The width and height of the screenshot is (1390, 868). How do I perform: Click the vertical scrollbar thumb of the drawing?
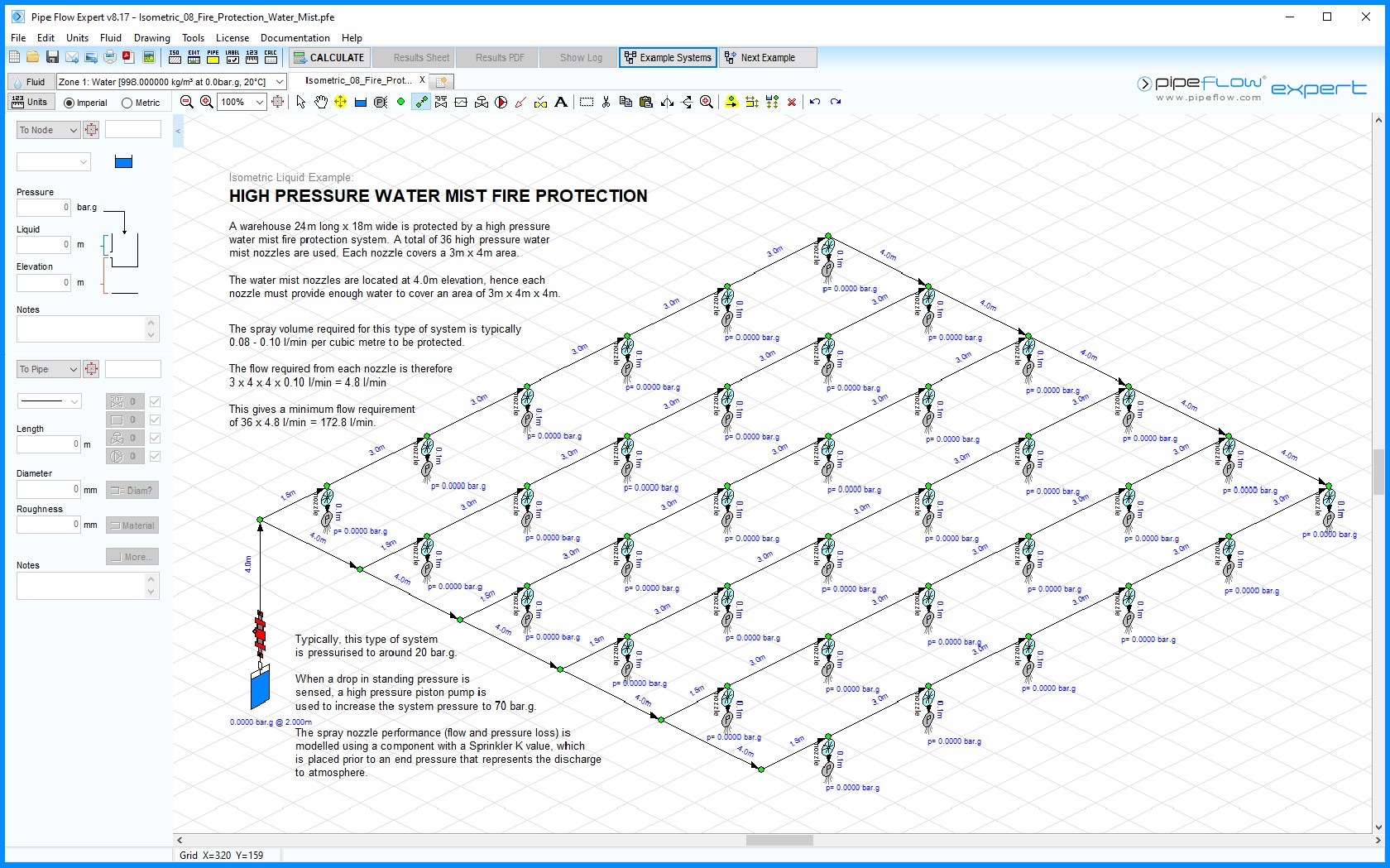tap(1378, 472)
